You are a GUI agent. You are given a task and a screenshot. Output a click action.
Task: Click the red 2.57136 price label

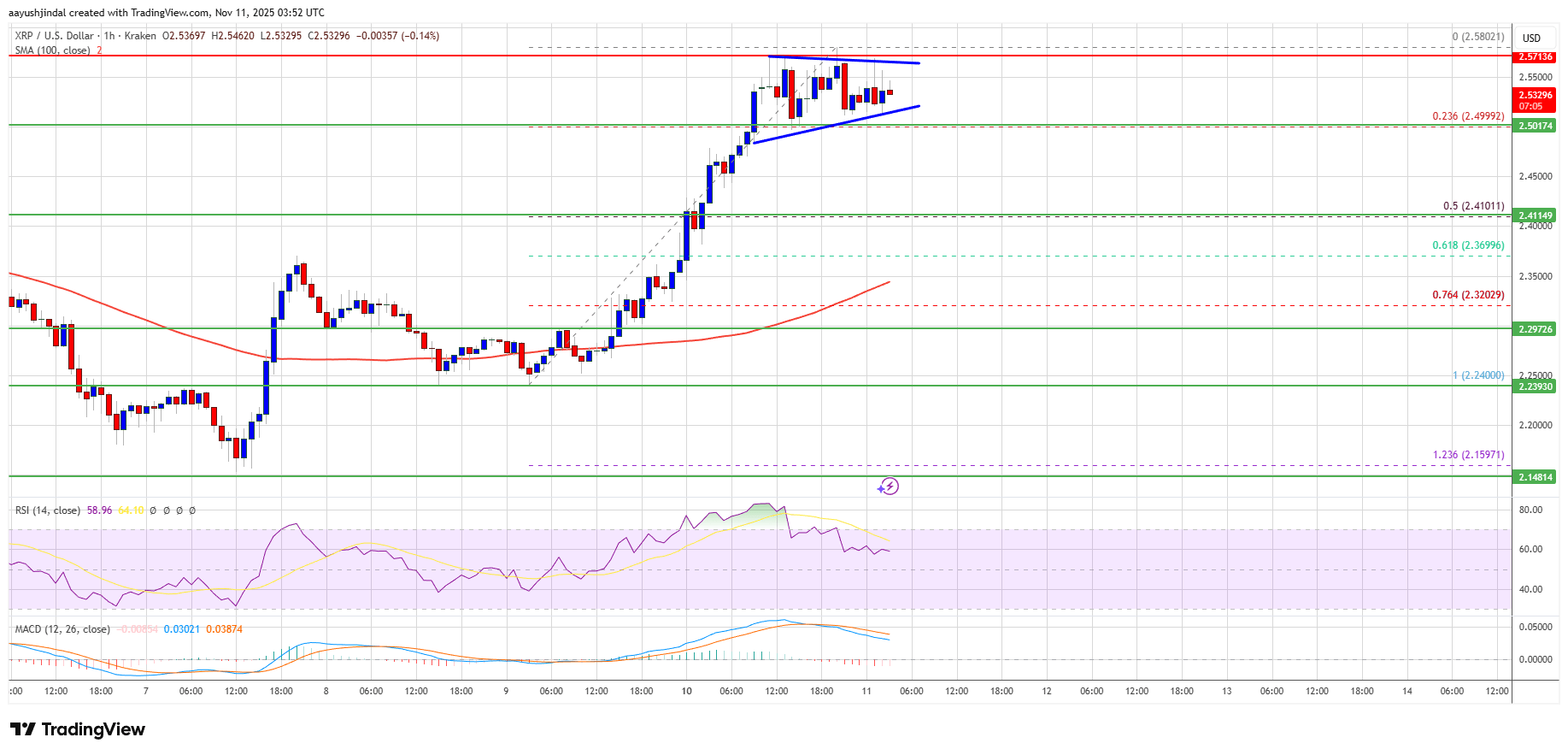coord(1535,56)
